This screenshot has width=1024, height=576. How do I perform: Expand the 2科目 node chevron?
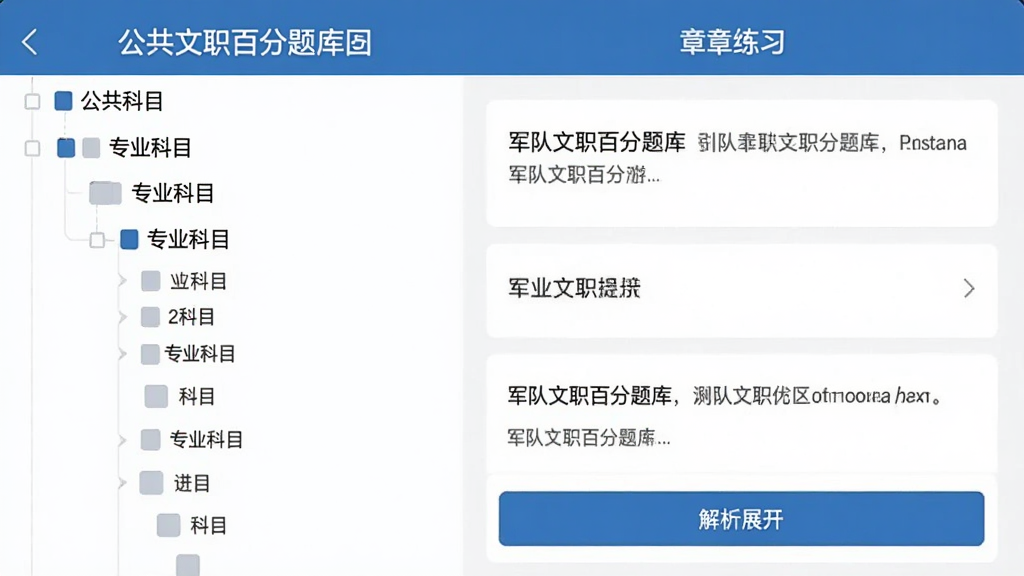123,317
